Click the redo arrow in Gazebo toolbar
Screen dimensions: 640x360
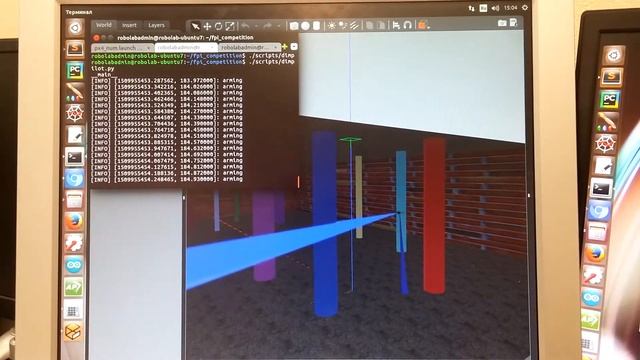[268, 26]
